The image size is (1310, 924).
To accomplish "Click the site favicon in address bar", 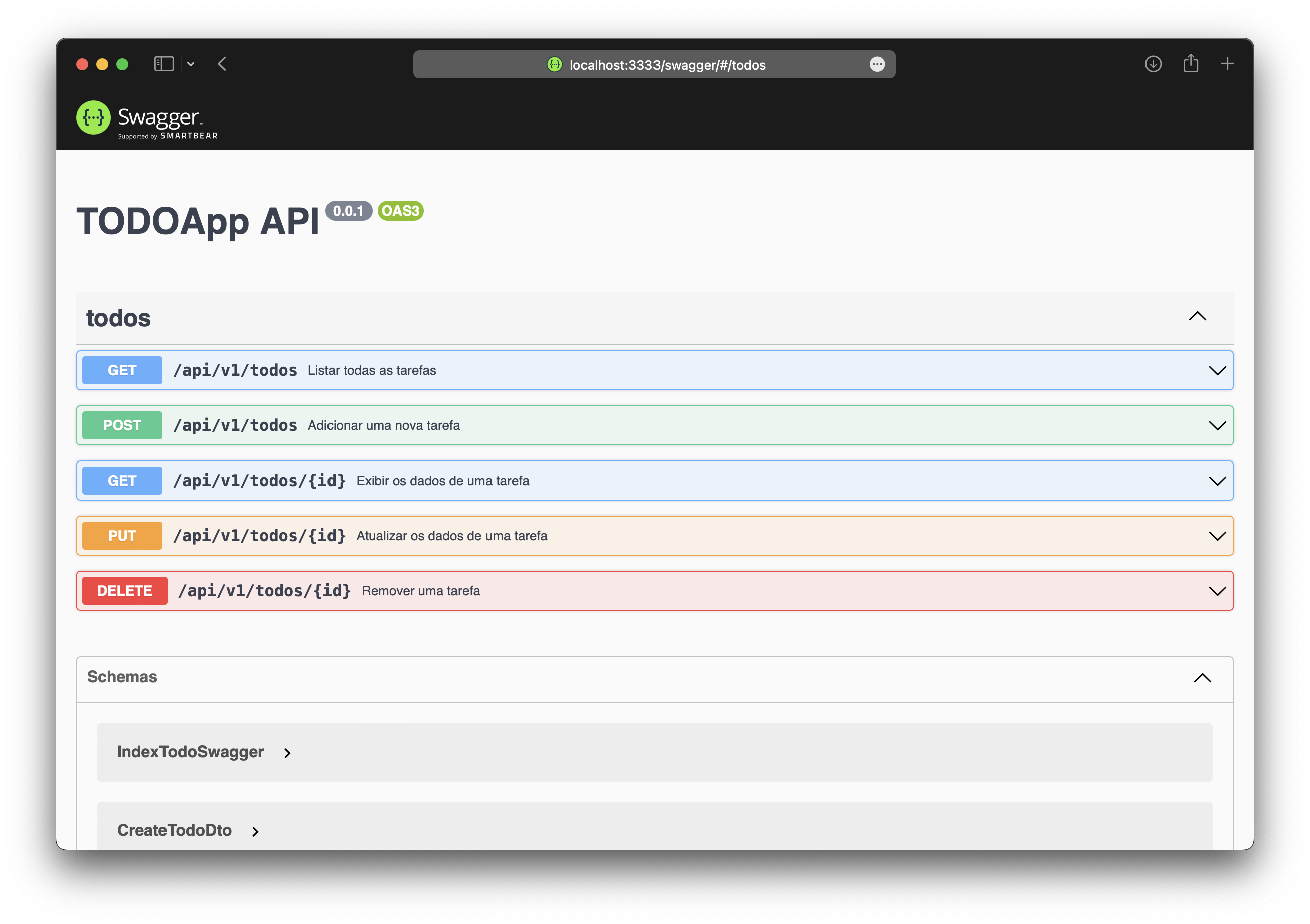I will (x=554, y=65).
